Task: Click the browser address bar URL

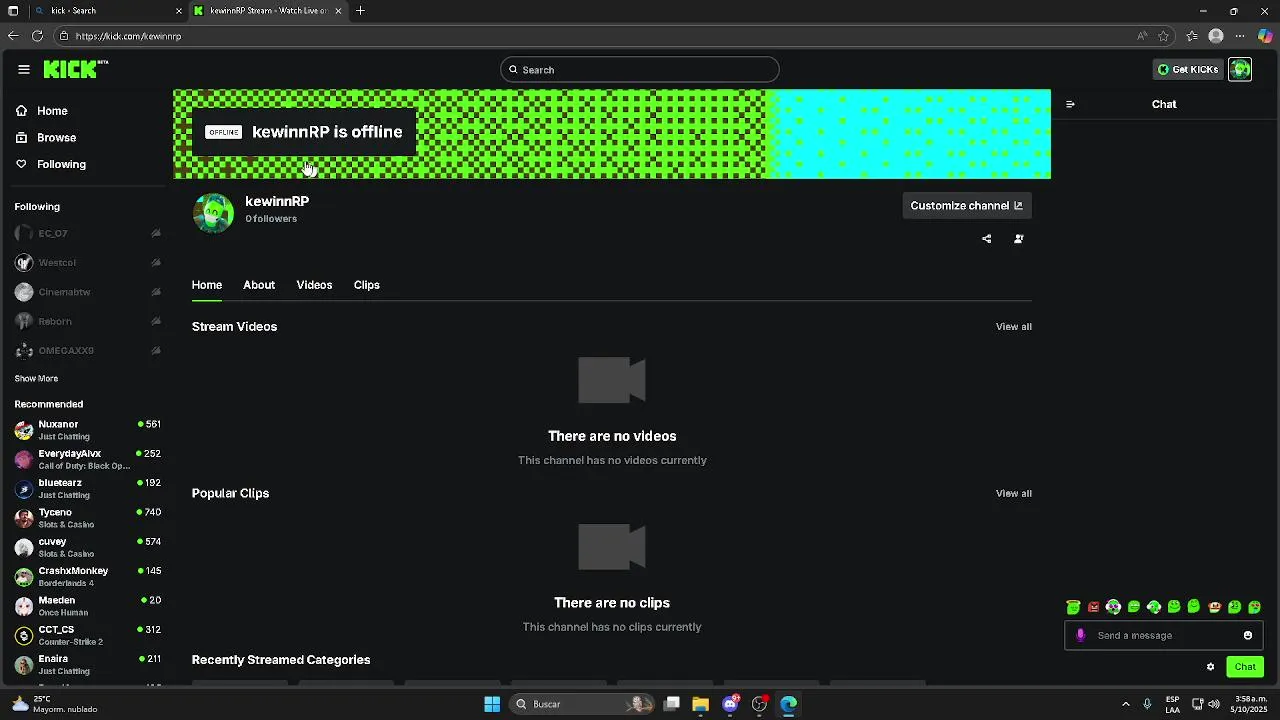Action: click(128, 36)
